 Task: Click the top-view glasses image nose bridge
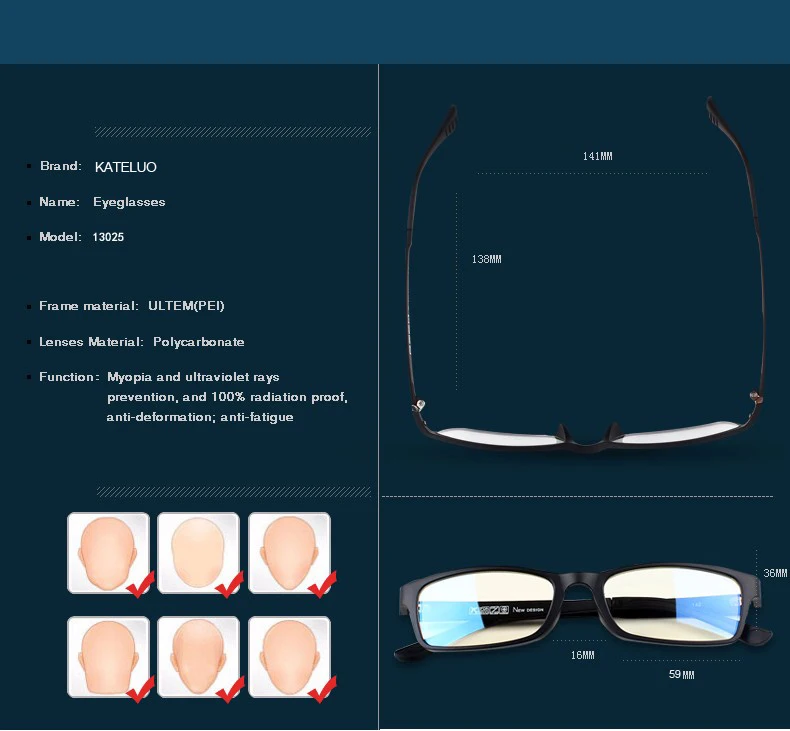tap(587, 437)
